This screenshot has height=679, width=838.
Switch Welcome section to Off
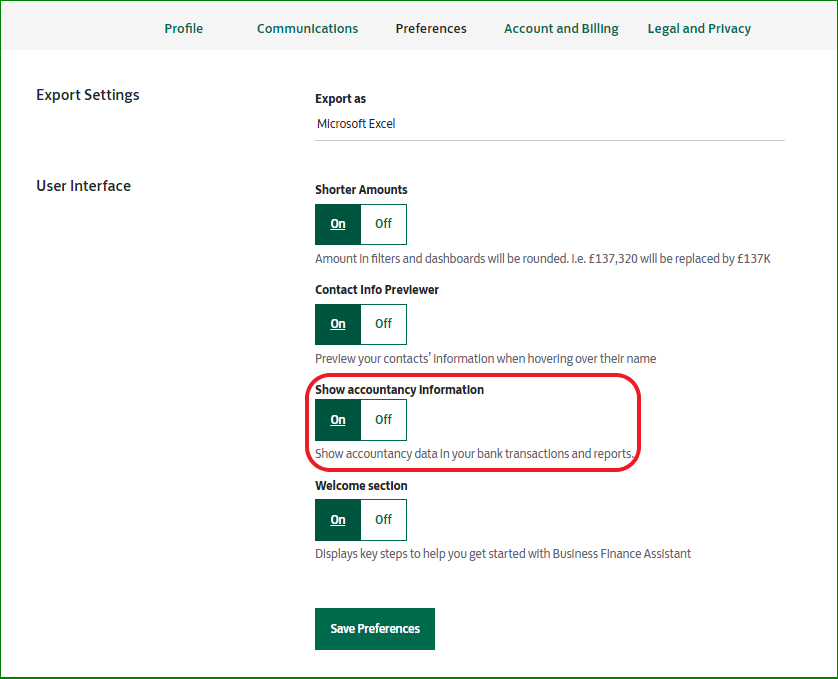pos(383,520)
